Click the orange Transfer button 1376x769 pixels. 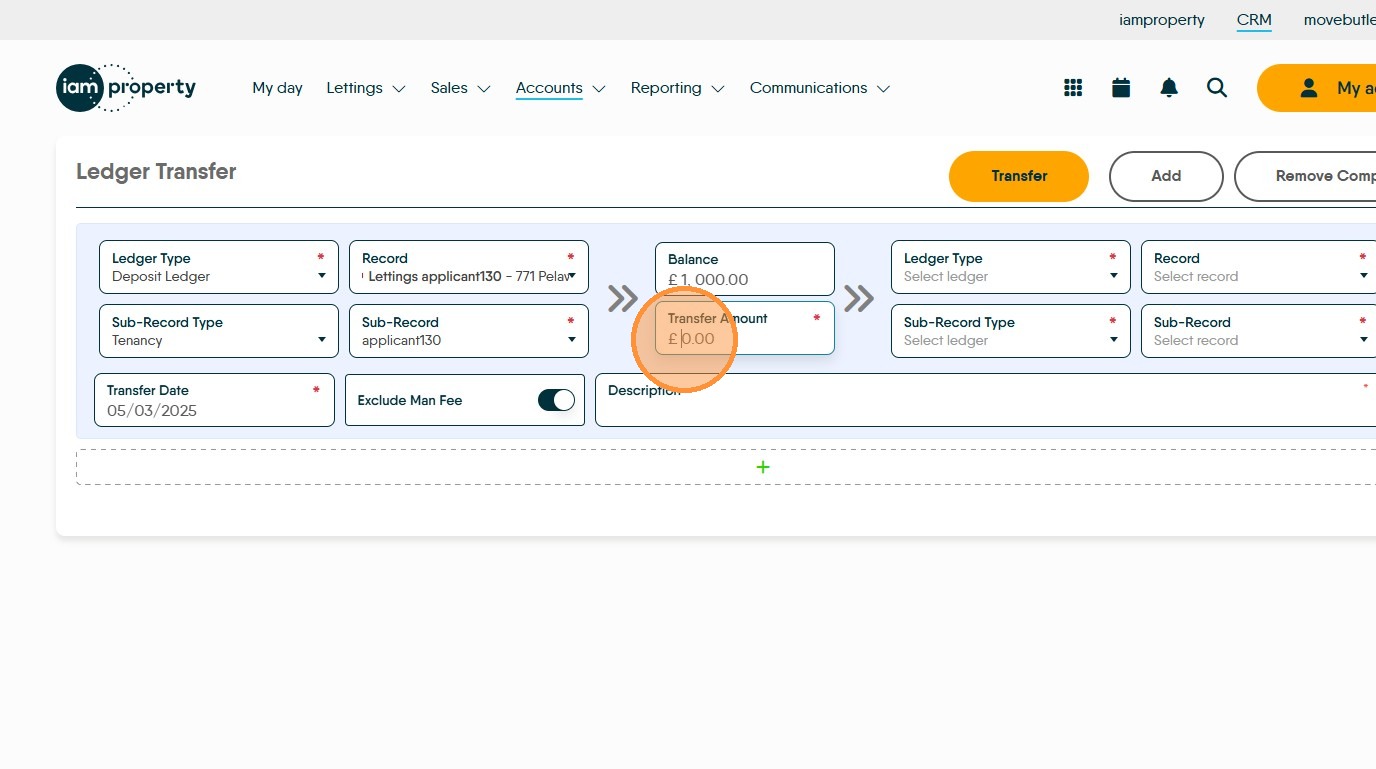[x=1018, y=176]
